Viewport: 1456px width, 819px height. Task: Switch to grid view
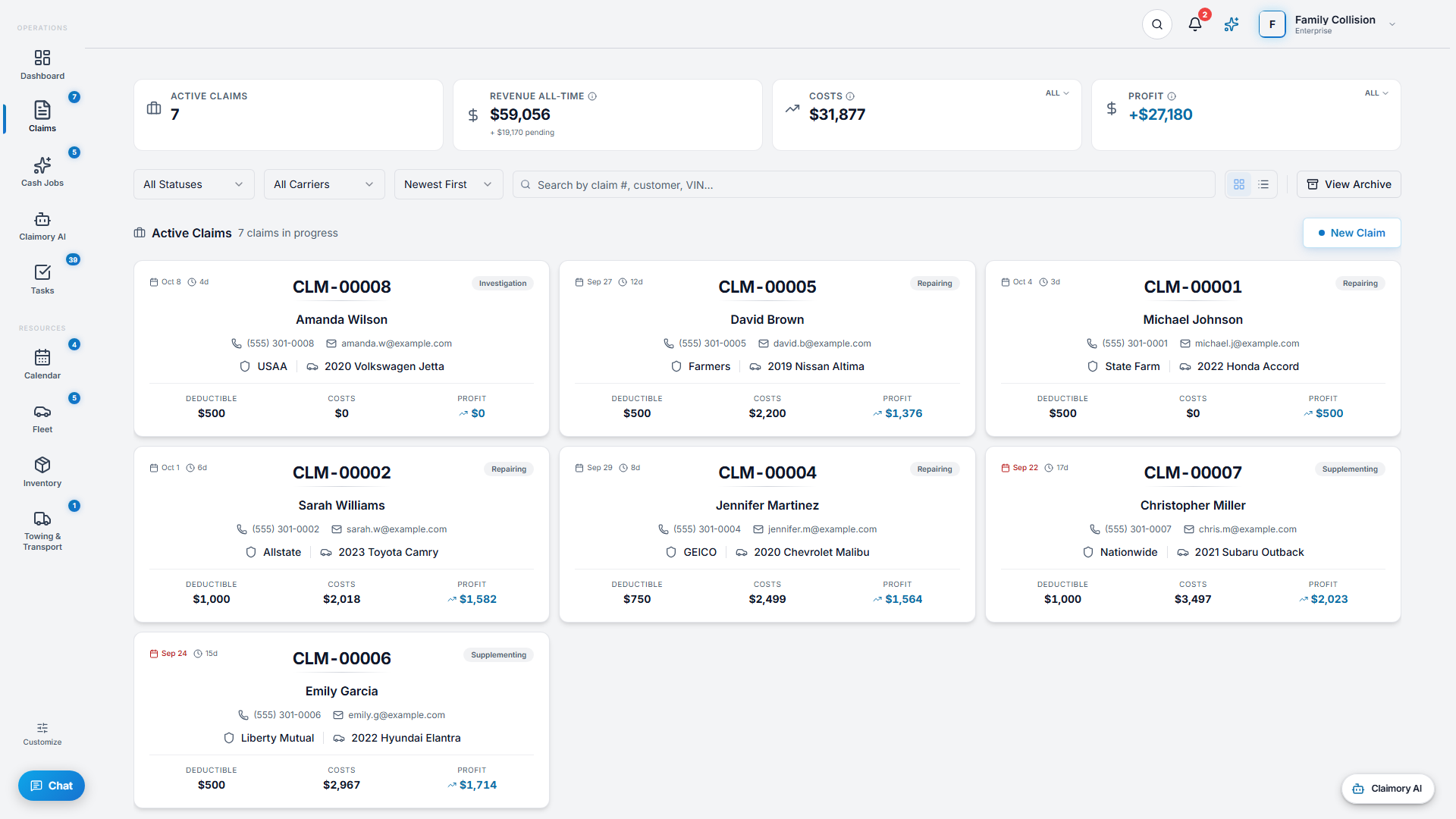click(x=1239, y=184)
